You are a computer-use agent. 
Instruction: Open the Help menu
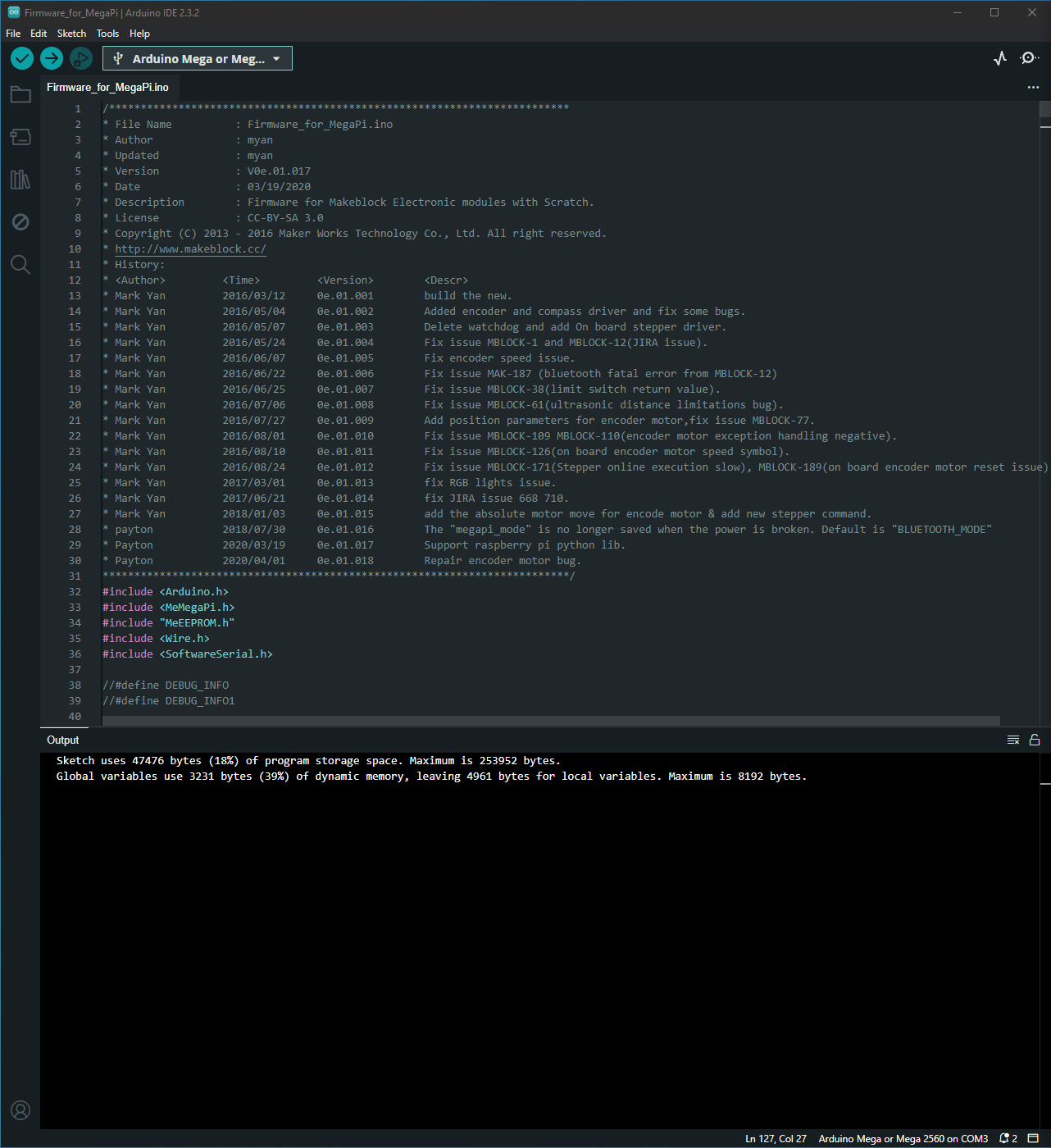tap(139, 34)
